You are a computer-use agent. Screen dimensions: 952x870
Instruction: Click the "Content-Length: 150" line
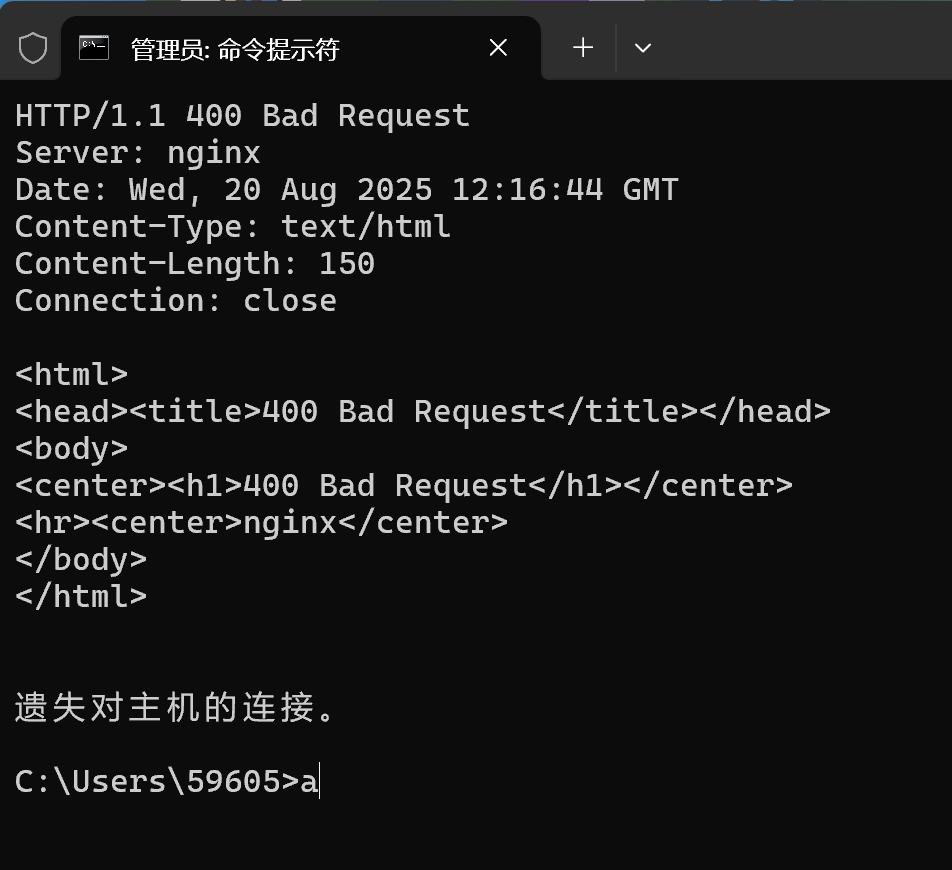click(x=195, y=264)
